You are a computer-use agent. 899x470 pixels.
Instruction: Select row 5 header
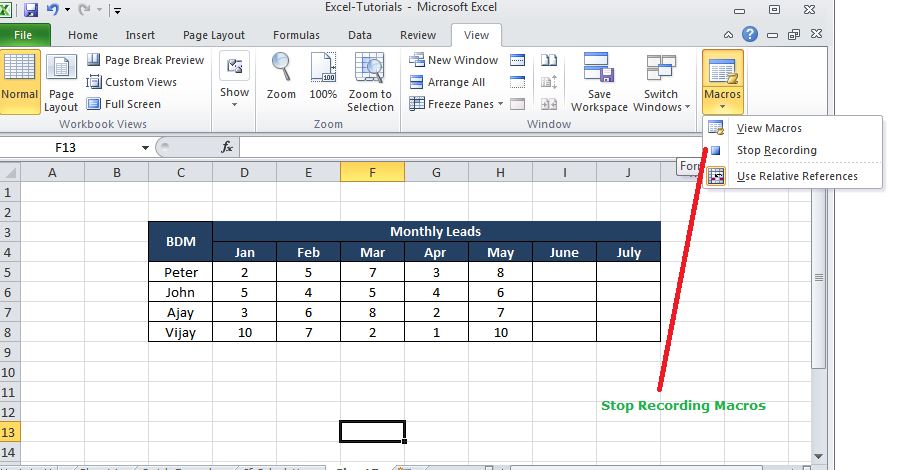pyautogui.click(x=10, y=272)
